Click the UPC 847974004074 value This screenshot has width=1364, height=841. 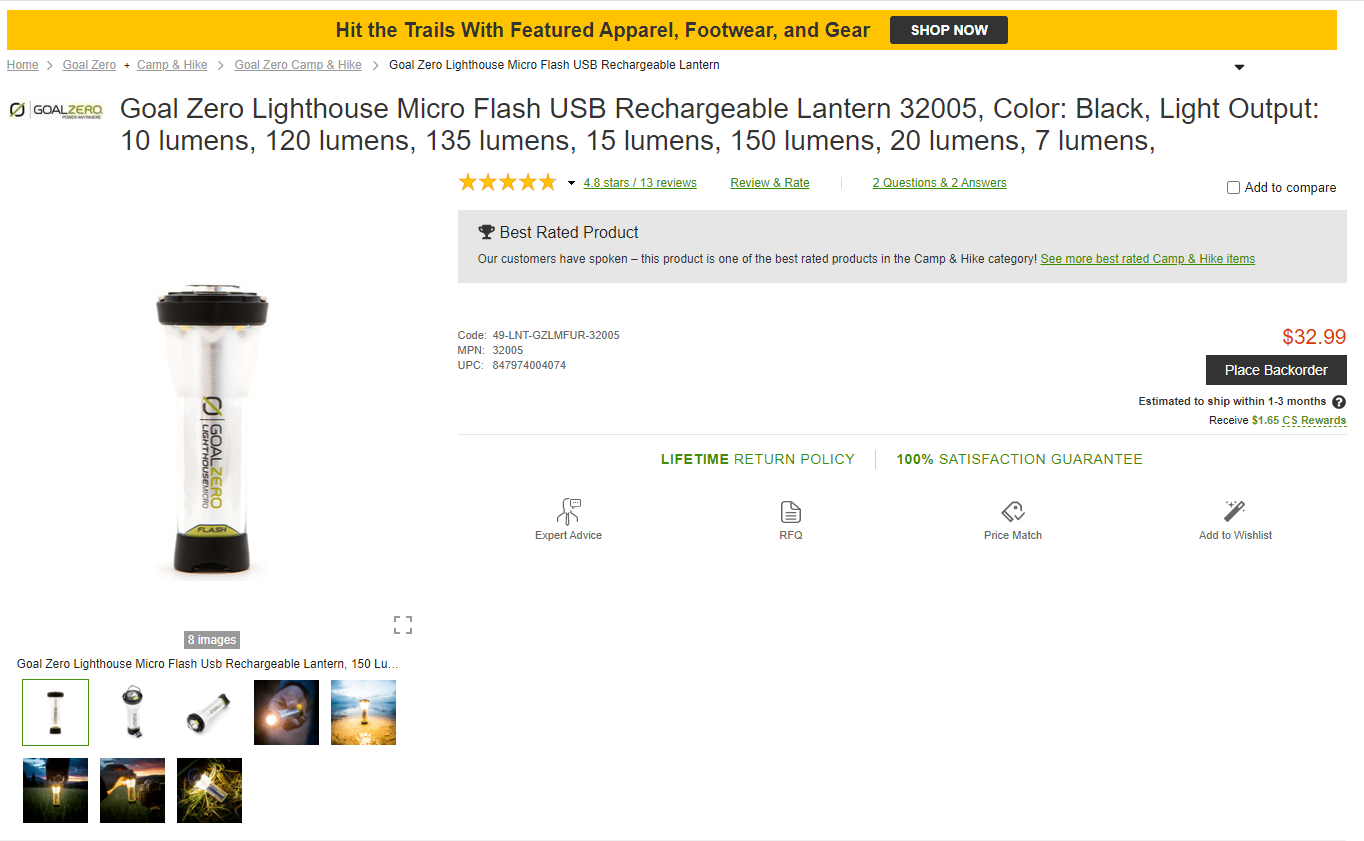point(529,365)
